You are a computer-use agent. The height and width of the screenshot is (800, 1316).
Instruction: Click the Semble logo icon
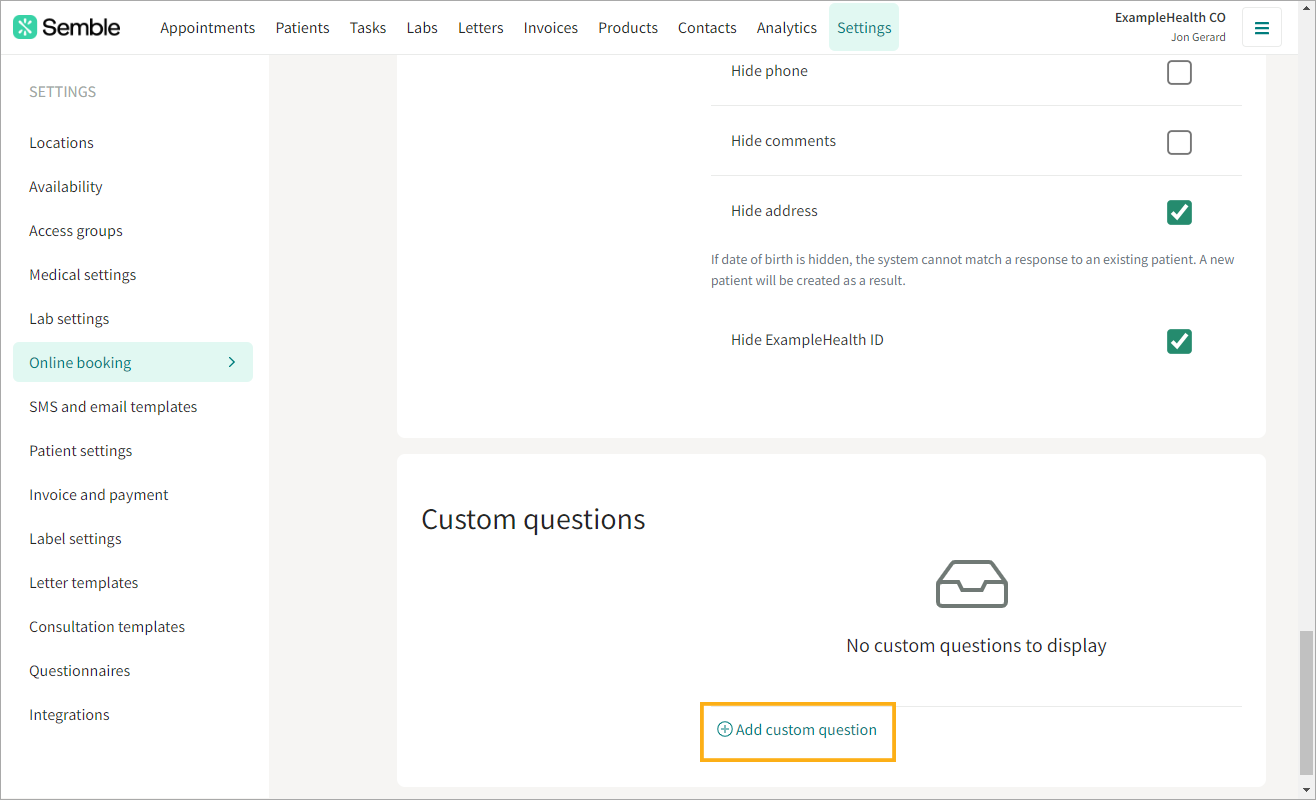point(26,28)
